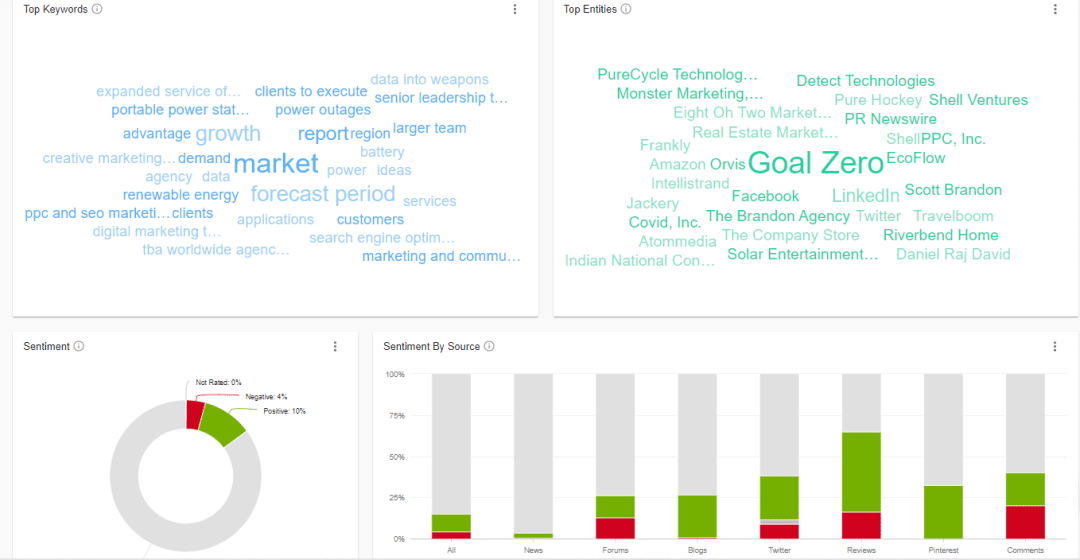Click red negative segment of Comments bar
Screen dimensions: 1080x560
[x=1025, y=522]
